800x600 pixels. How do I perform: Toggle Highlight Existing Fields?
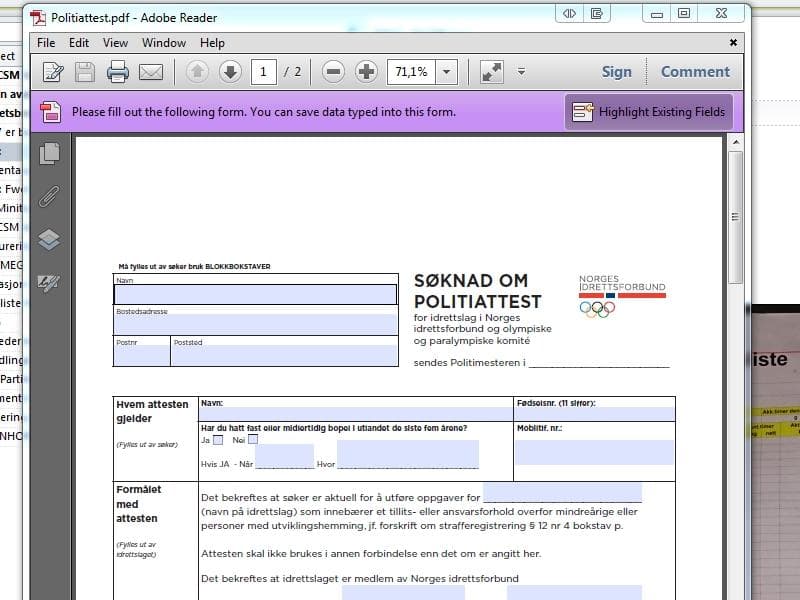tap(649, 112)
